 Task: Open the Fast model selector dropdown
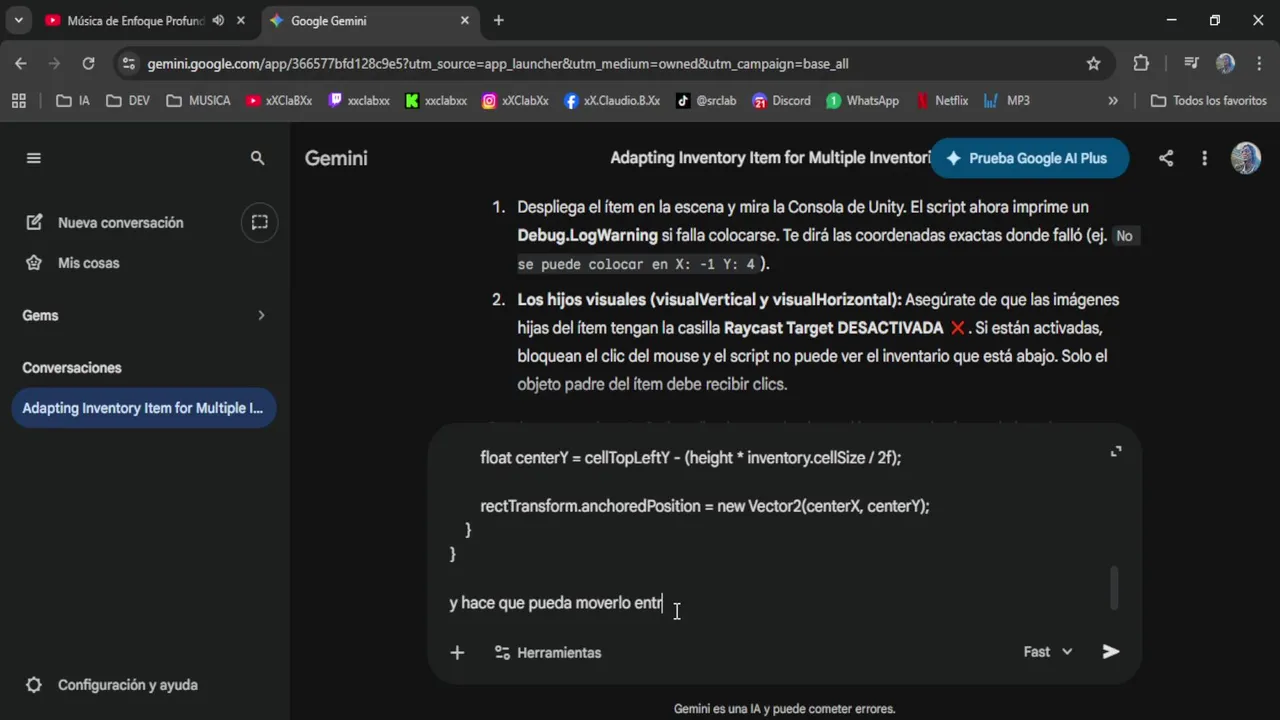tap(1047, 652)
